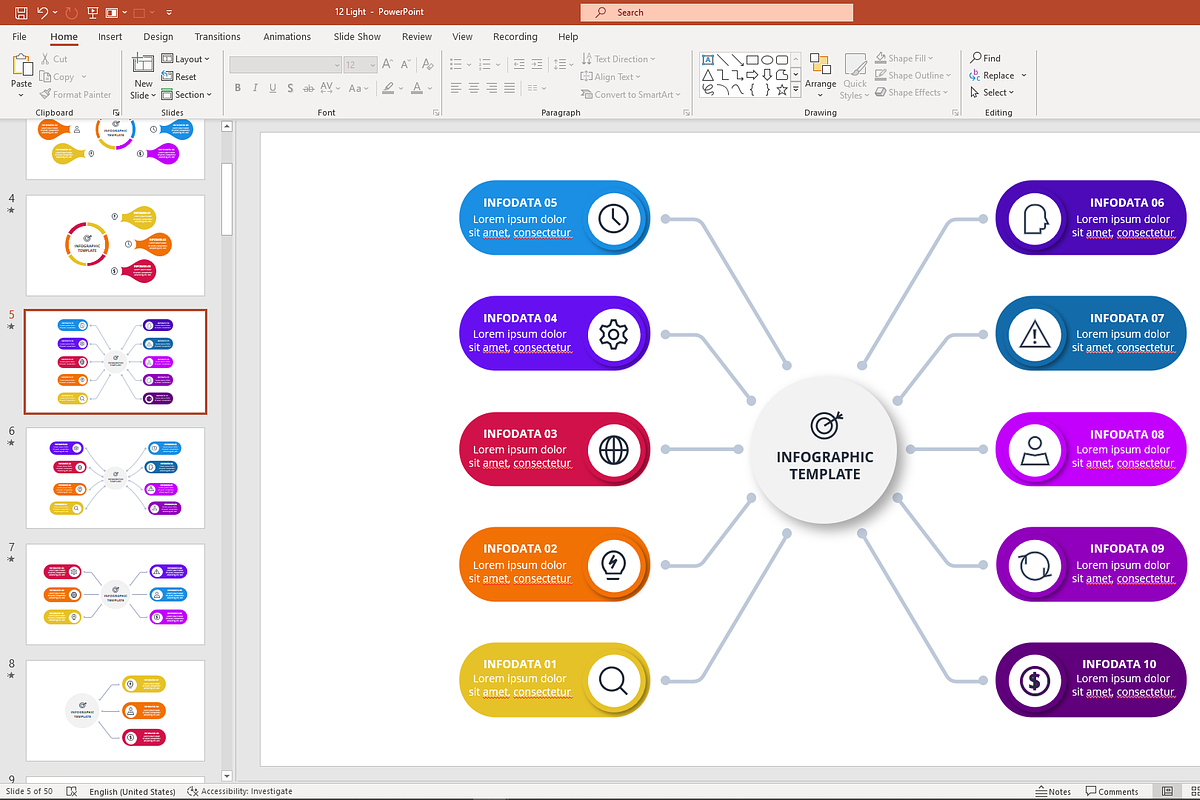This screenshot has width=1200, height=800.
Task: Open the Design ribbon tab
Action: click(x=158, y=37)
